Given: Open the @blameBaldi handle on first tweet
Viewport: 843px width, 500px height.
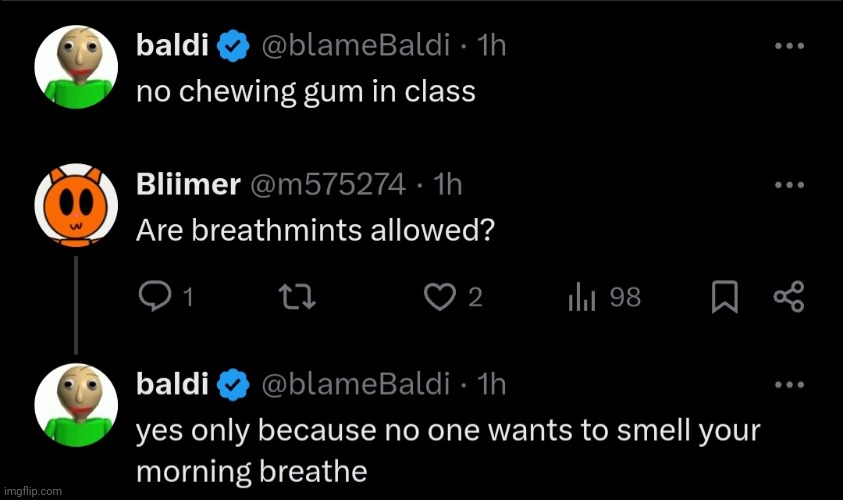Looking at the screenshot, I should [x=355, y=45].
